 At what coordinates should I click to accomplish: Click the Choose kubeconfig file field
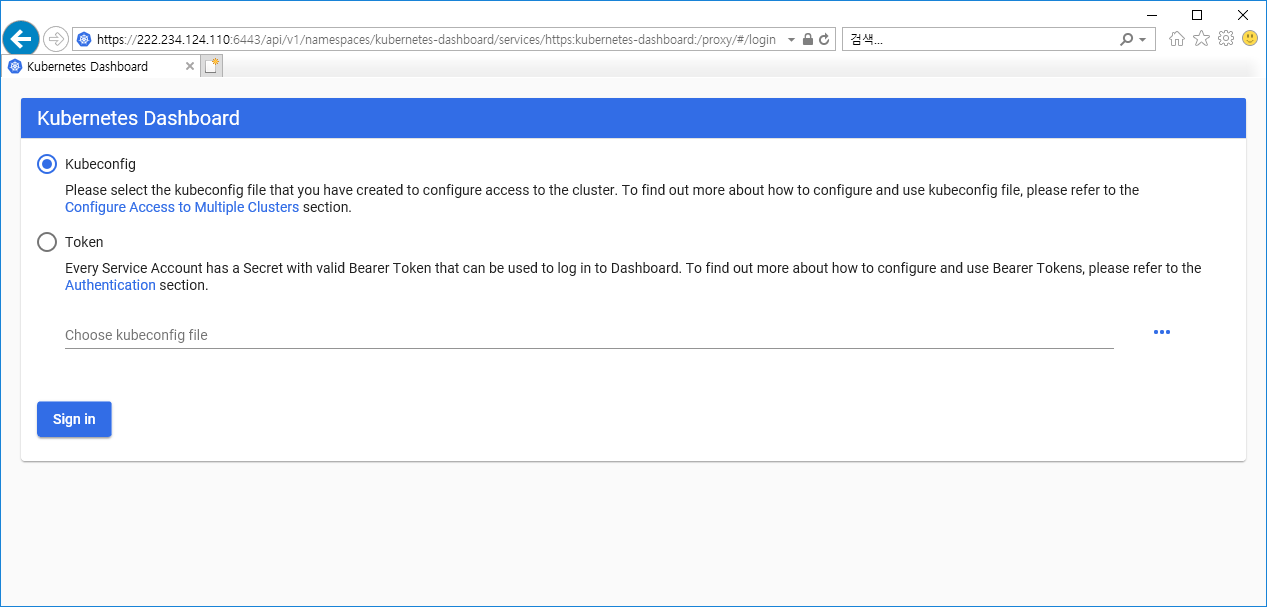tap(589, 335)
